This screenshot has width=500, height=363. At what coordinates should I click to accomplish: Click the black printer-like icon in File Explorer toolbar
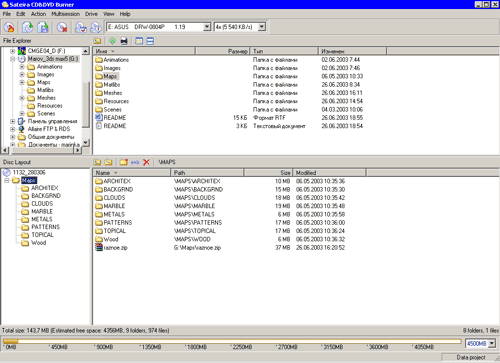(124, 41)
